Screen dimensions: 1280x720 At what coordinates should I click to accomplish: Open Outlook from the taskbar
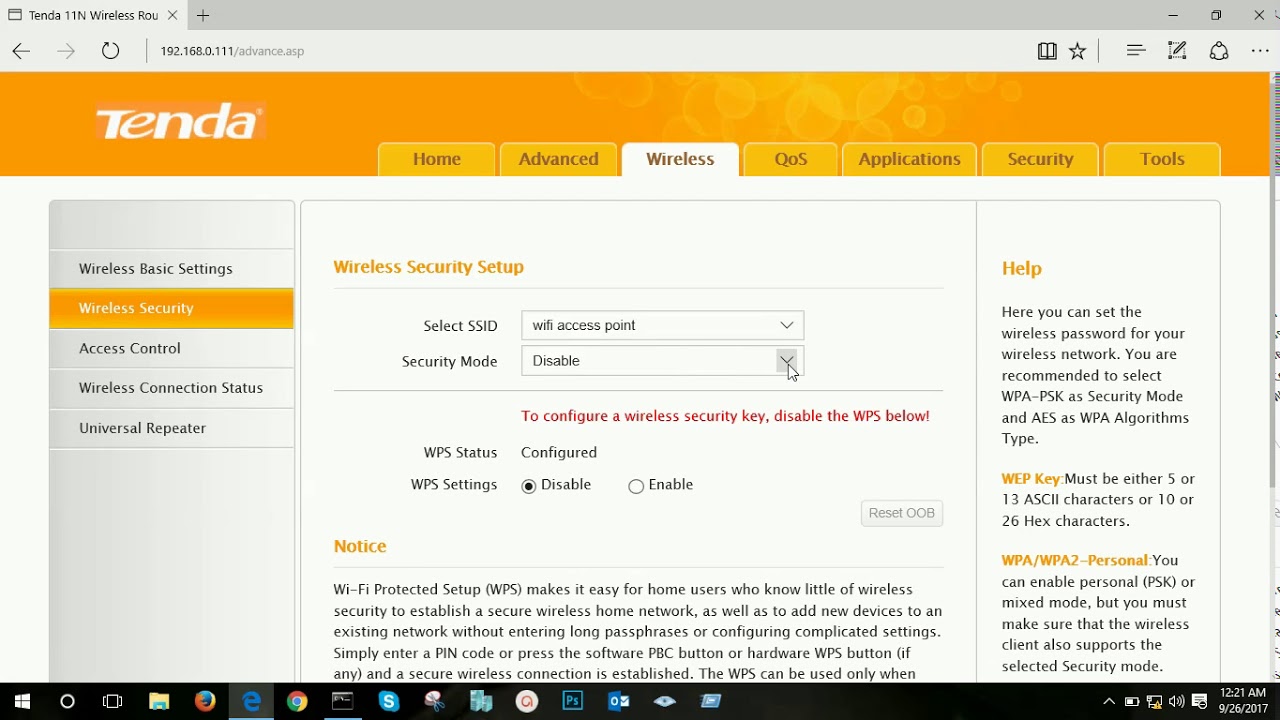[619, 701]
